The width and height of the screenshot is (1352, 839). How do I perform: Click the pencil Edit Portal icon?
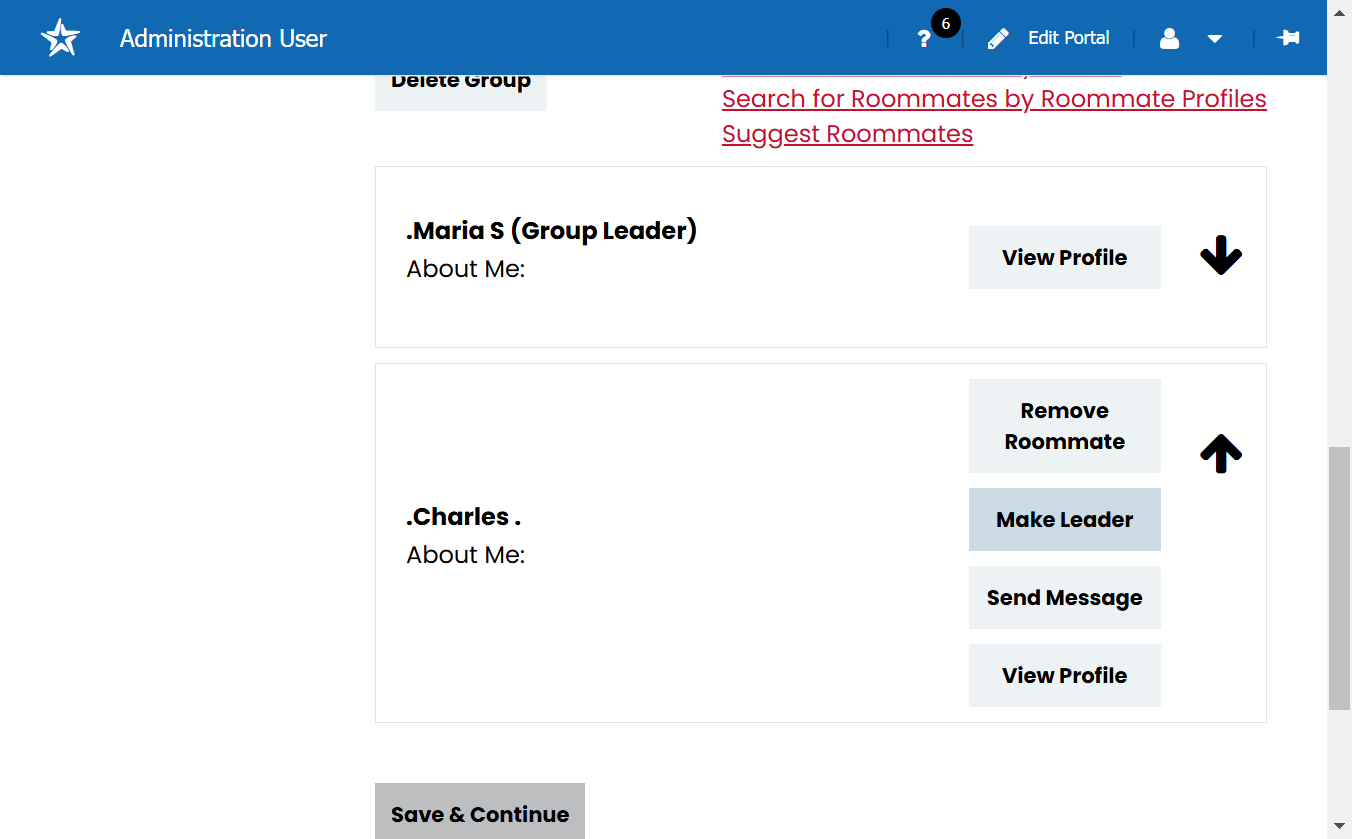pyautogui.click(x=998, y=39)
